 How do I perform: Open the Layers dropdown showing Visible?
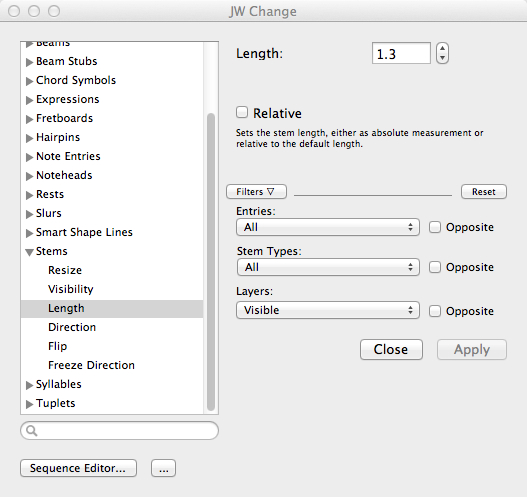pos(328,310)
